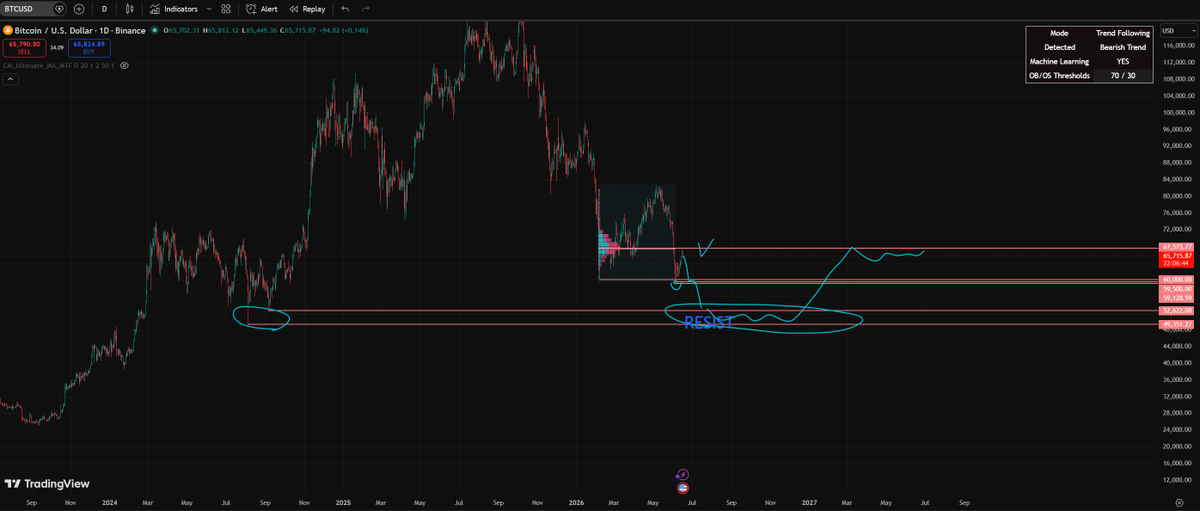Image resolution: width=1200 pixels, height=511 pixels.
Task: Select the 52,622.08 price level label
Action: pos(1177,311)
